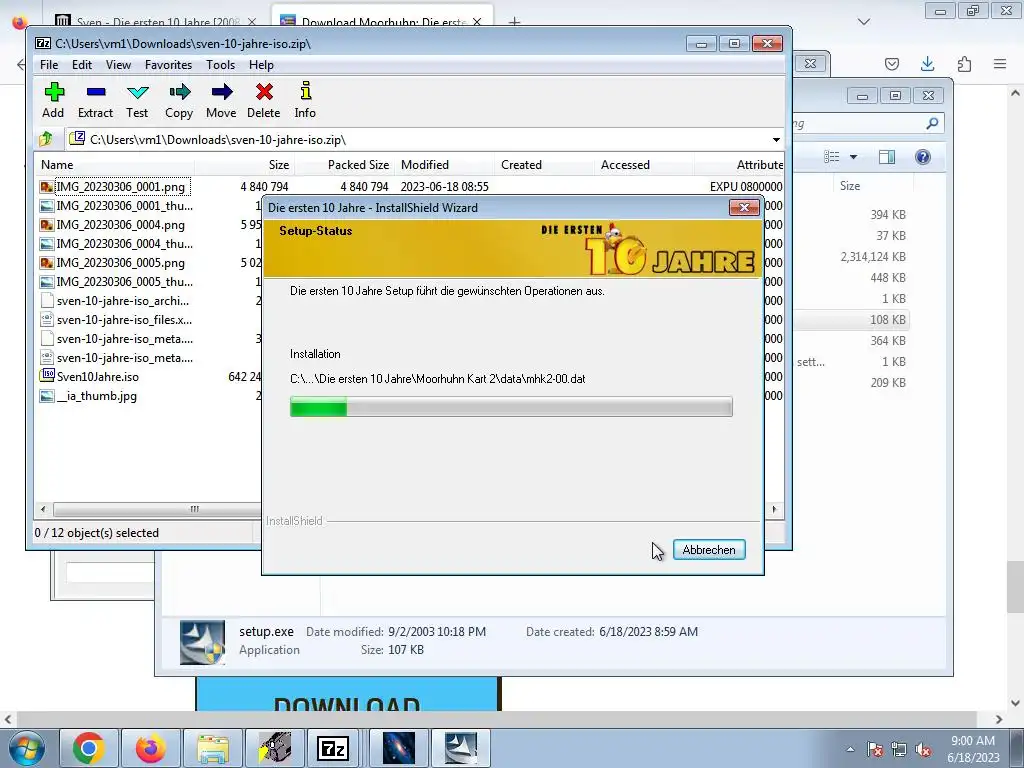Image resolution: width=1024 pixels, height=768 pixels.
Task: Close the InstallShield Wizard dialog
Action: tap(744, 208)
